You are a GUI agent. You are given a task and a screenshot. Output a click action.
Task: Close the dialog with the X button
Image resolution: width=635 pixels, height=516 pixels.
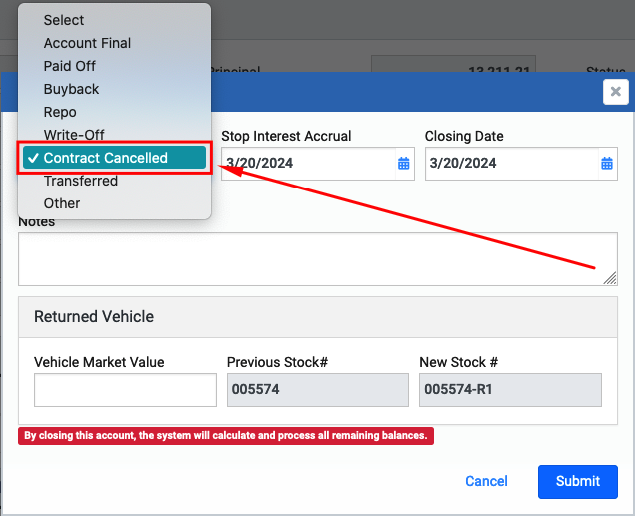(x=616, y=92)
